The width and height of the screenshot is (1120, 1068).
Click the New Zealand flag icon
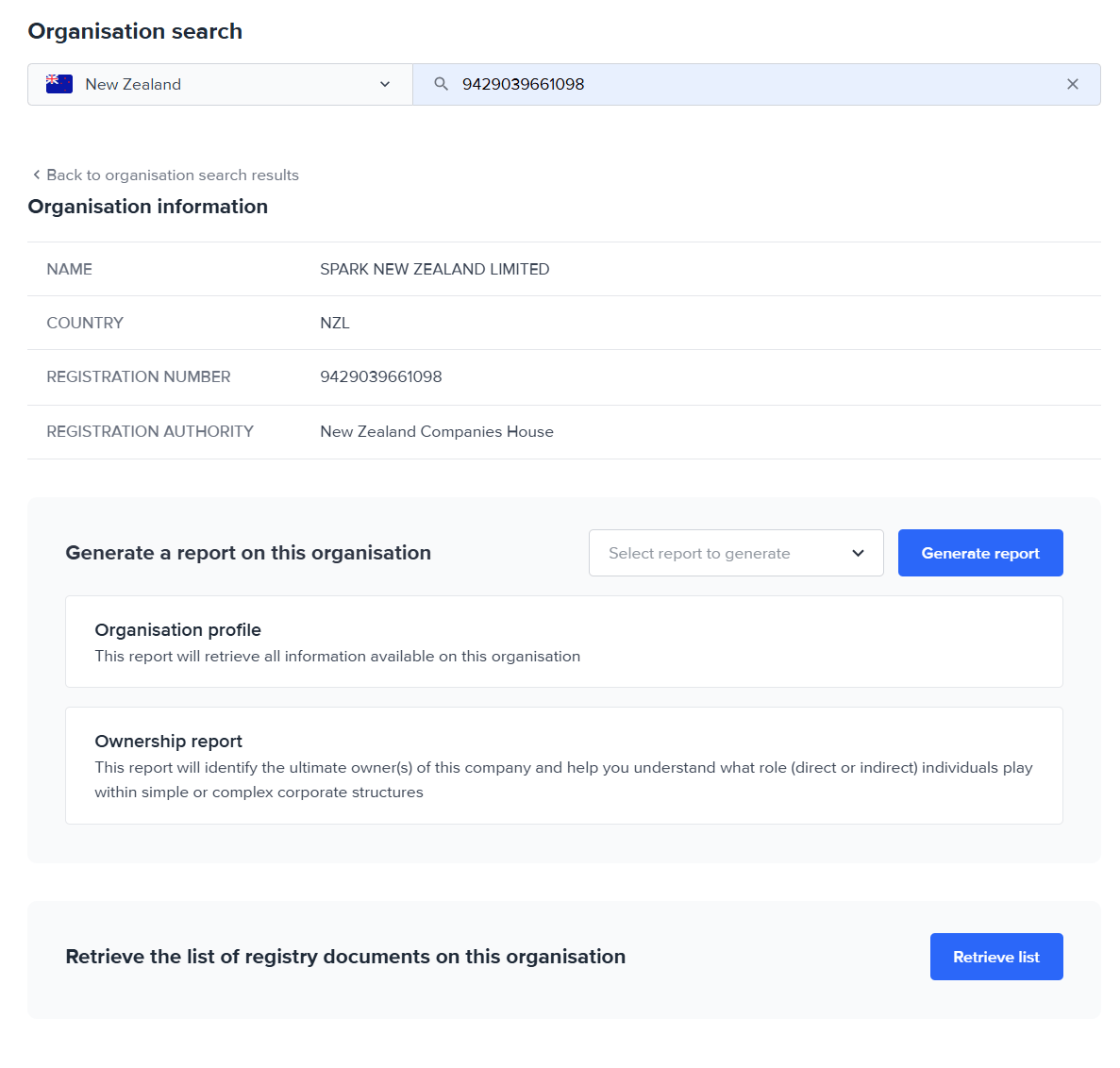(59, 84)
